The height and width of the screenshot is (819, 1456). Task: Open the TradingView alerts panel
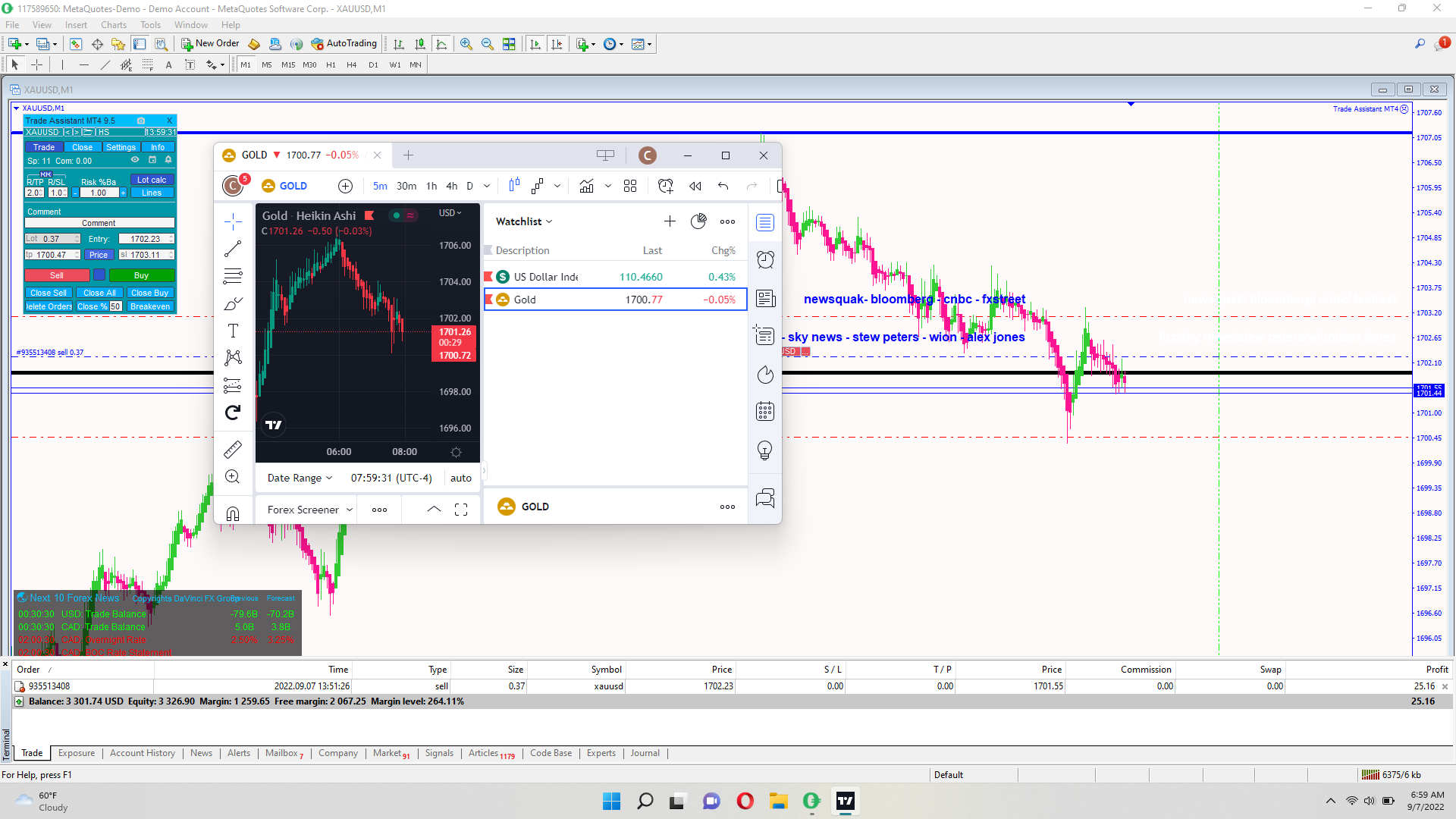click(765, 260)
